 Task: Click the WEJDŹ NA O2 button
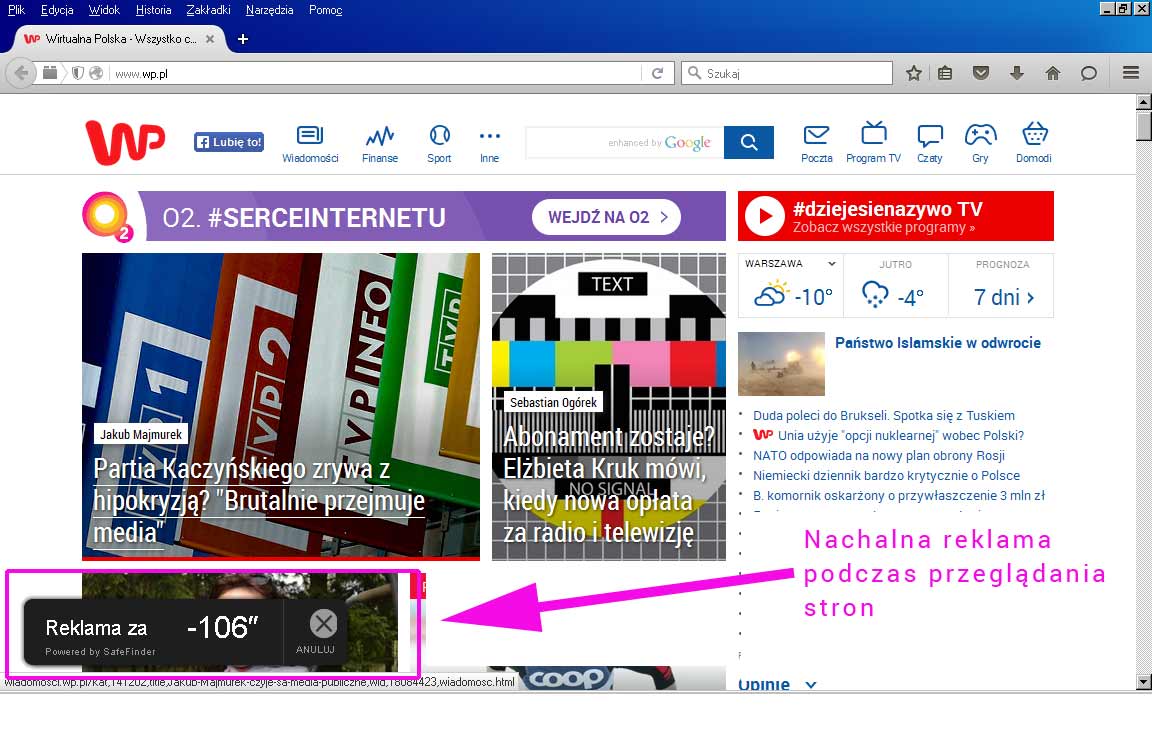(x=606, y=217)
